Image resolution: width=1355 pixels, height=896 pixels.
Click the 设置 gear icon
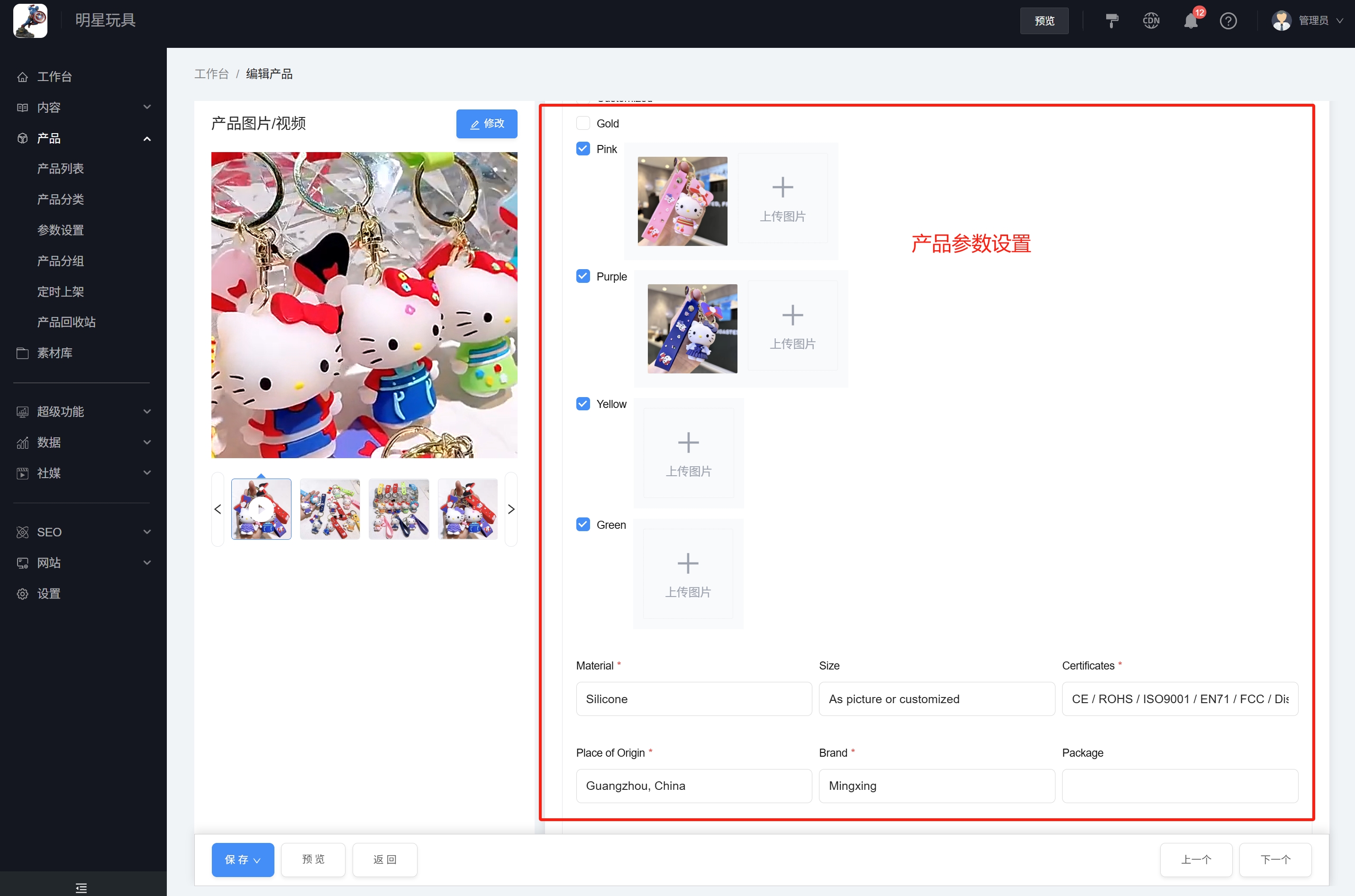22,594
